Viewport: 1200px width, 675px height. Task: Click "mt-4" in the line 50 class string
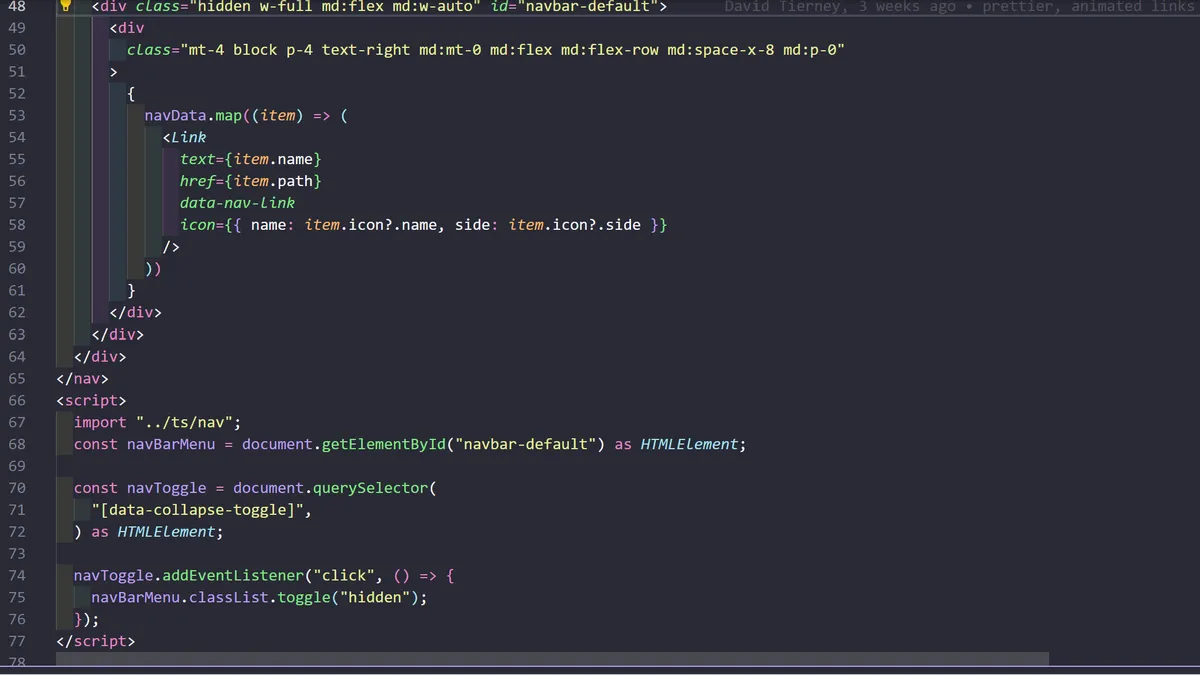(207, 50)
